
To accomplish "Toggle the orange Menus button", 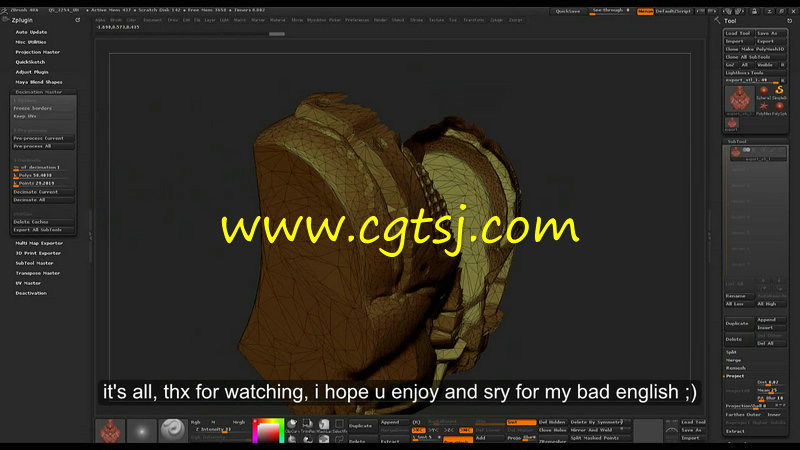I will [645, 11].
